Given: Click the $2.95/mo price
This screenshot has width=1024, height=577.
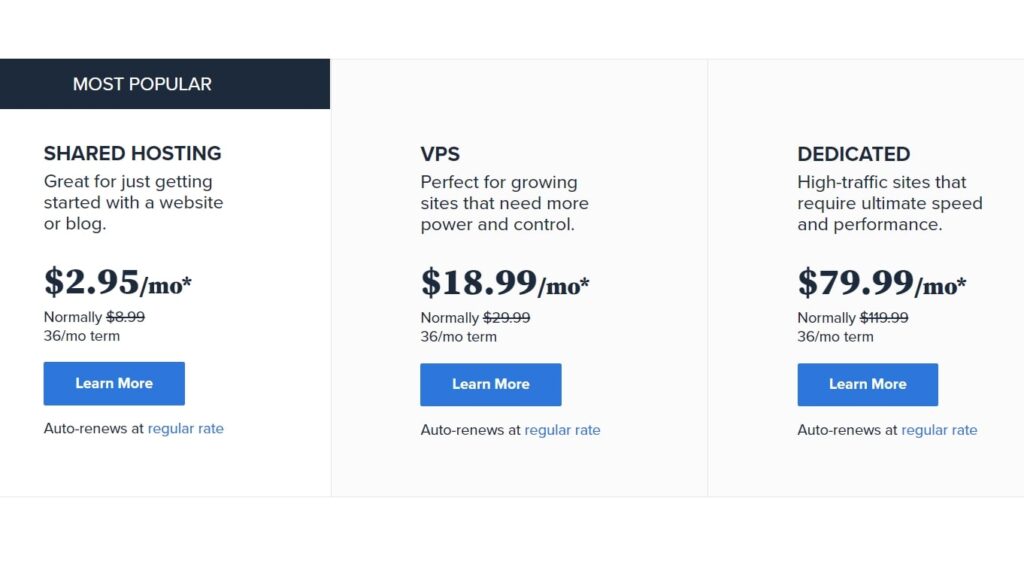Looking at the screenshot, I should pos(118,282).
